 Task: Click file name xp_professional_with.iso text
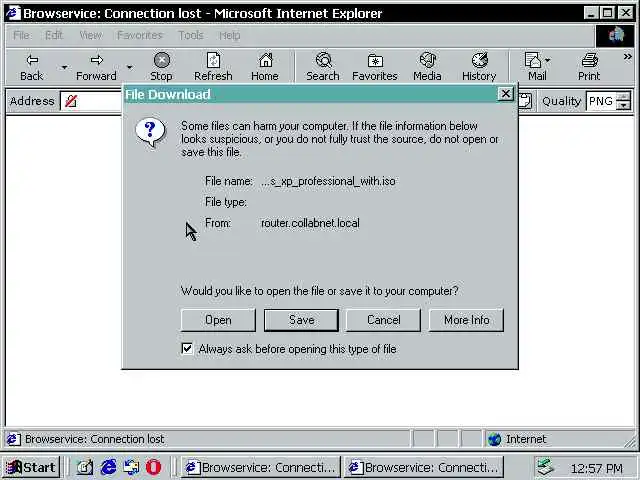(328, 181)
